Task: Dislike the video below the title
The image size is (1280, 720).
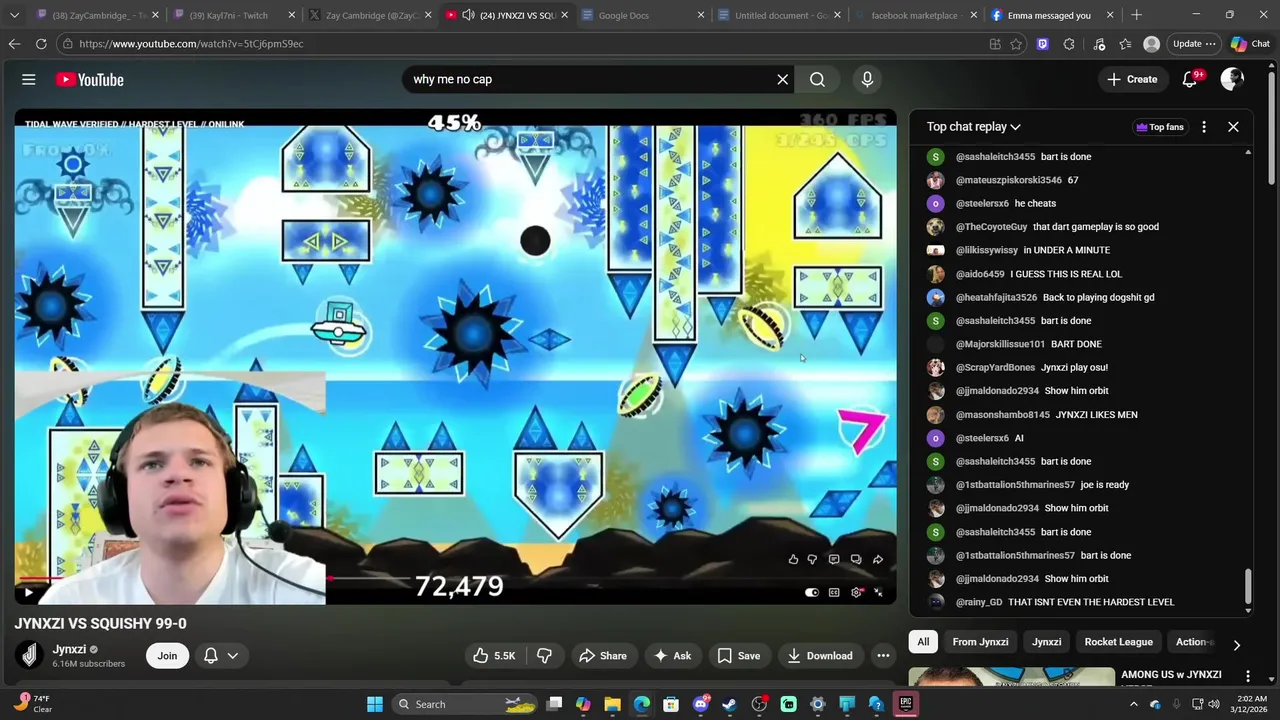Action: (545, 656)
